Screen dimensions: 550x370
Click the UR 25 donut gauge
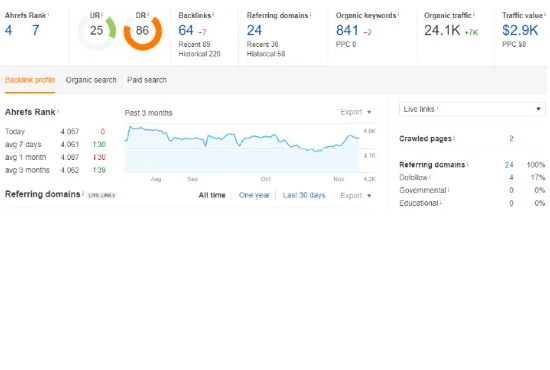(96, 32)
